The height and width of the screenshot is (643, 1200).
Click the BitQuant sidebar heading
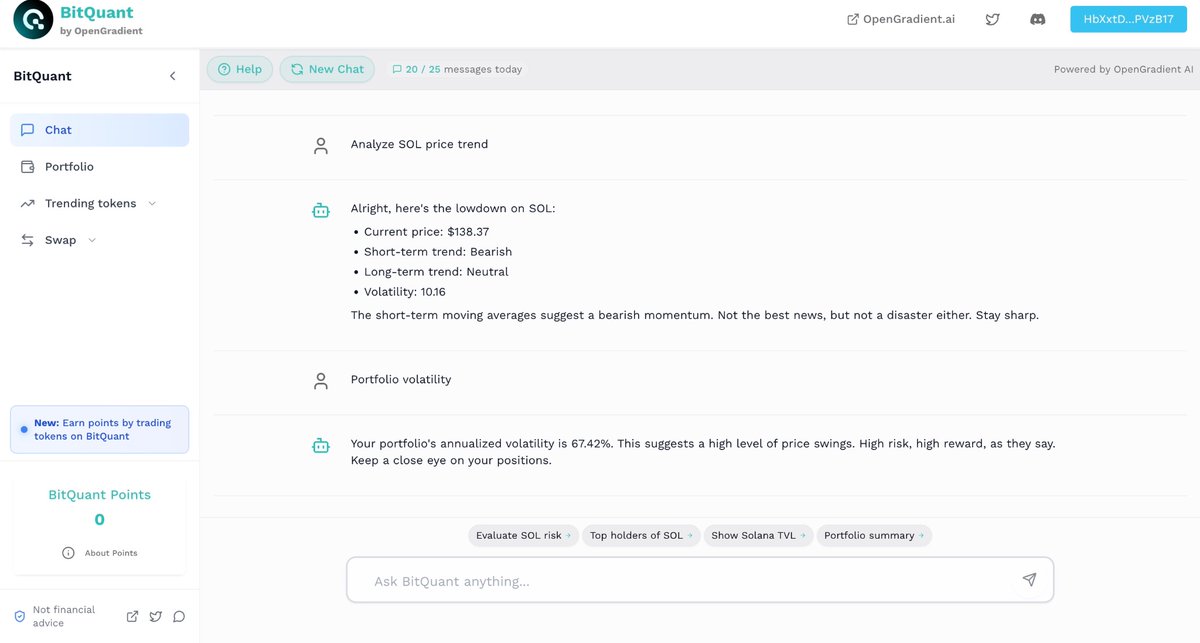click(42, 76)
